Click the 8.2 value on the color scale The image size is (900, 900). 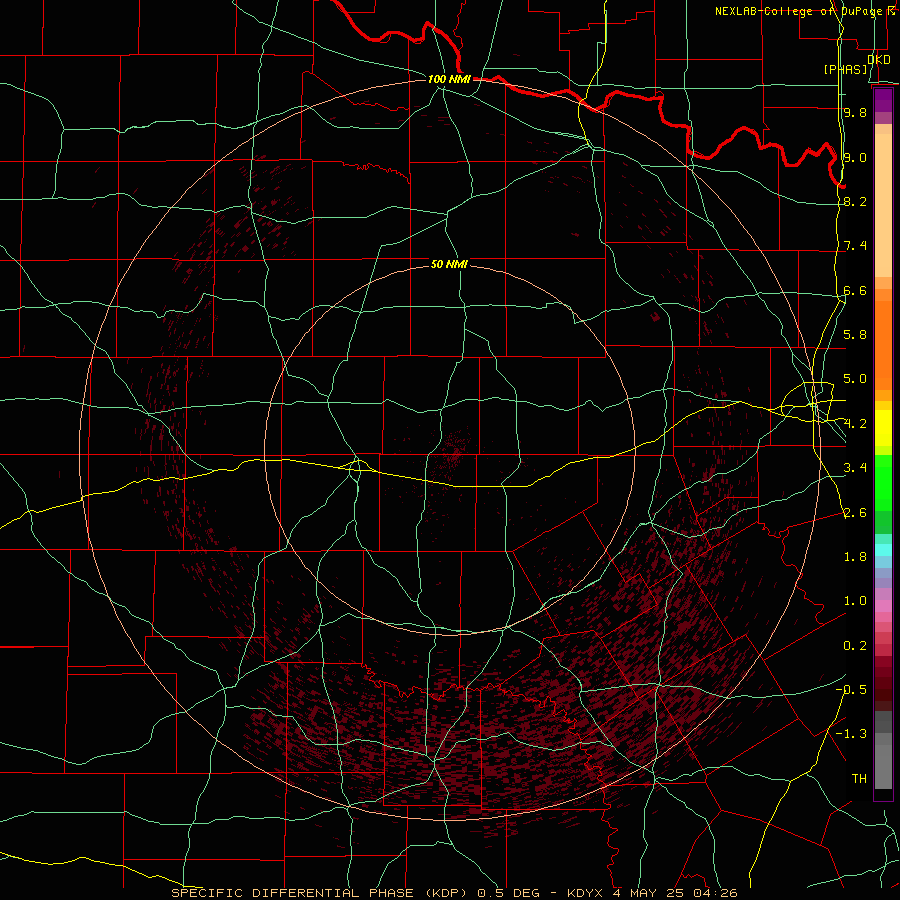[x=855, y=201]
